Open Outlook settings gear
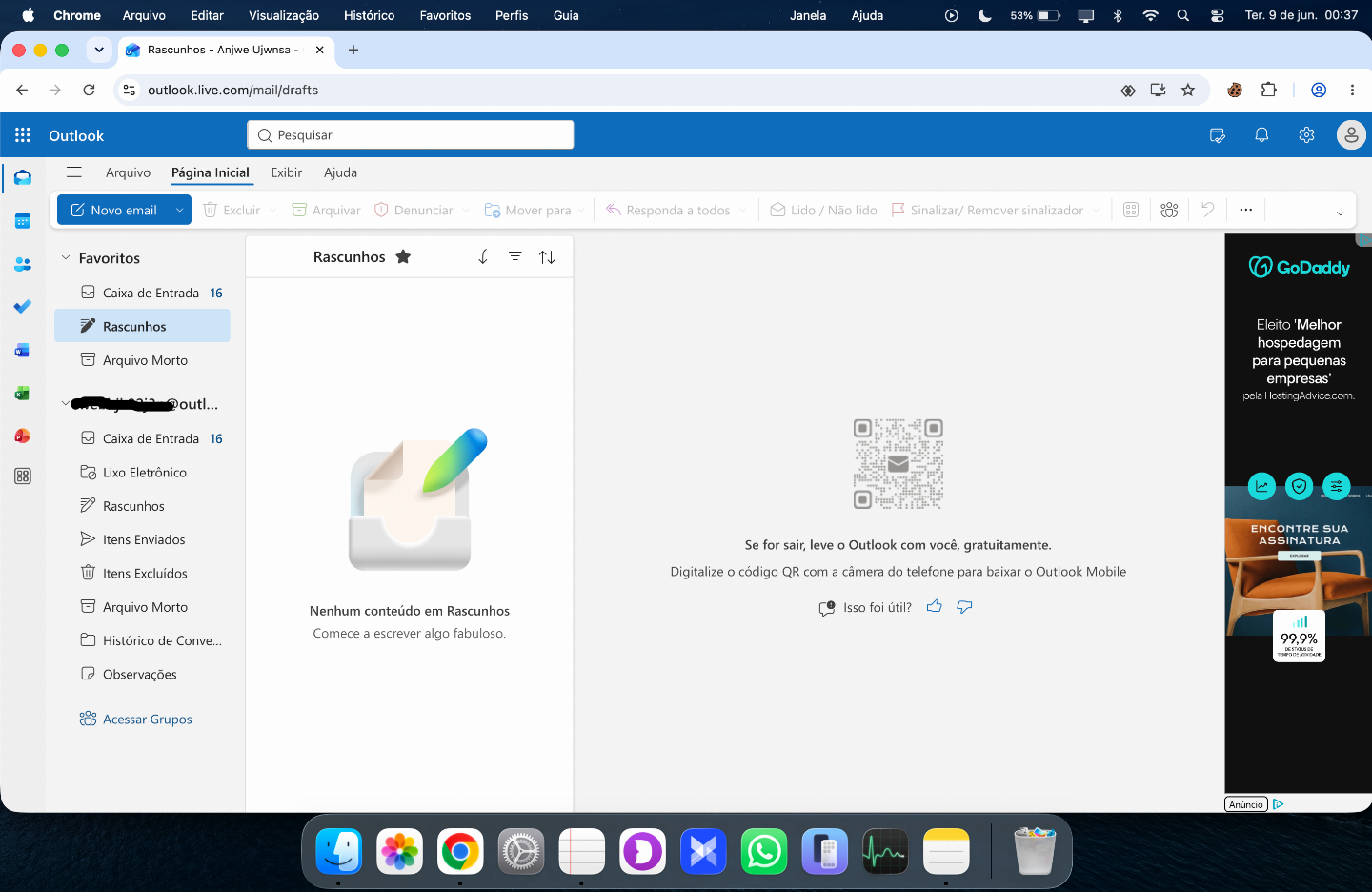This screenshot has width=1372, height=892. pyautogui.click(x=1306, y=135)
